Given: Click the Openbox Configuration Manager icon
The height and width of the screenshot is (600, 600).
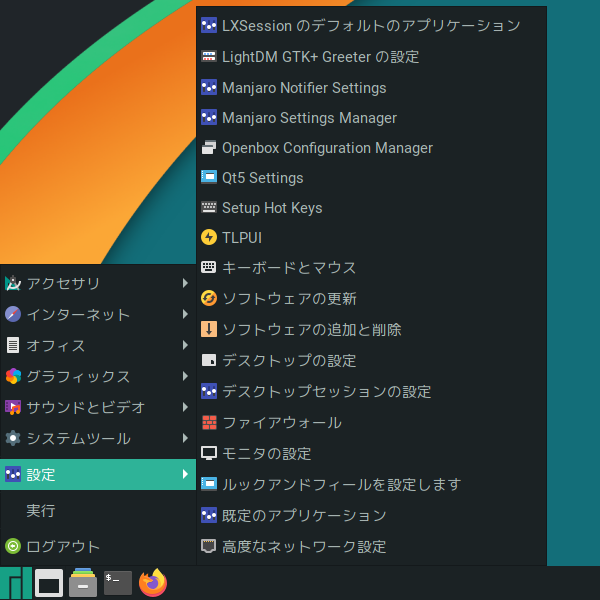Looking at the screenshot, I should pos(209,148).
